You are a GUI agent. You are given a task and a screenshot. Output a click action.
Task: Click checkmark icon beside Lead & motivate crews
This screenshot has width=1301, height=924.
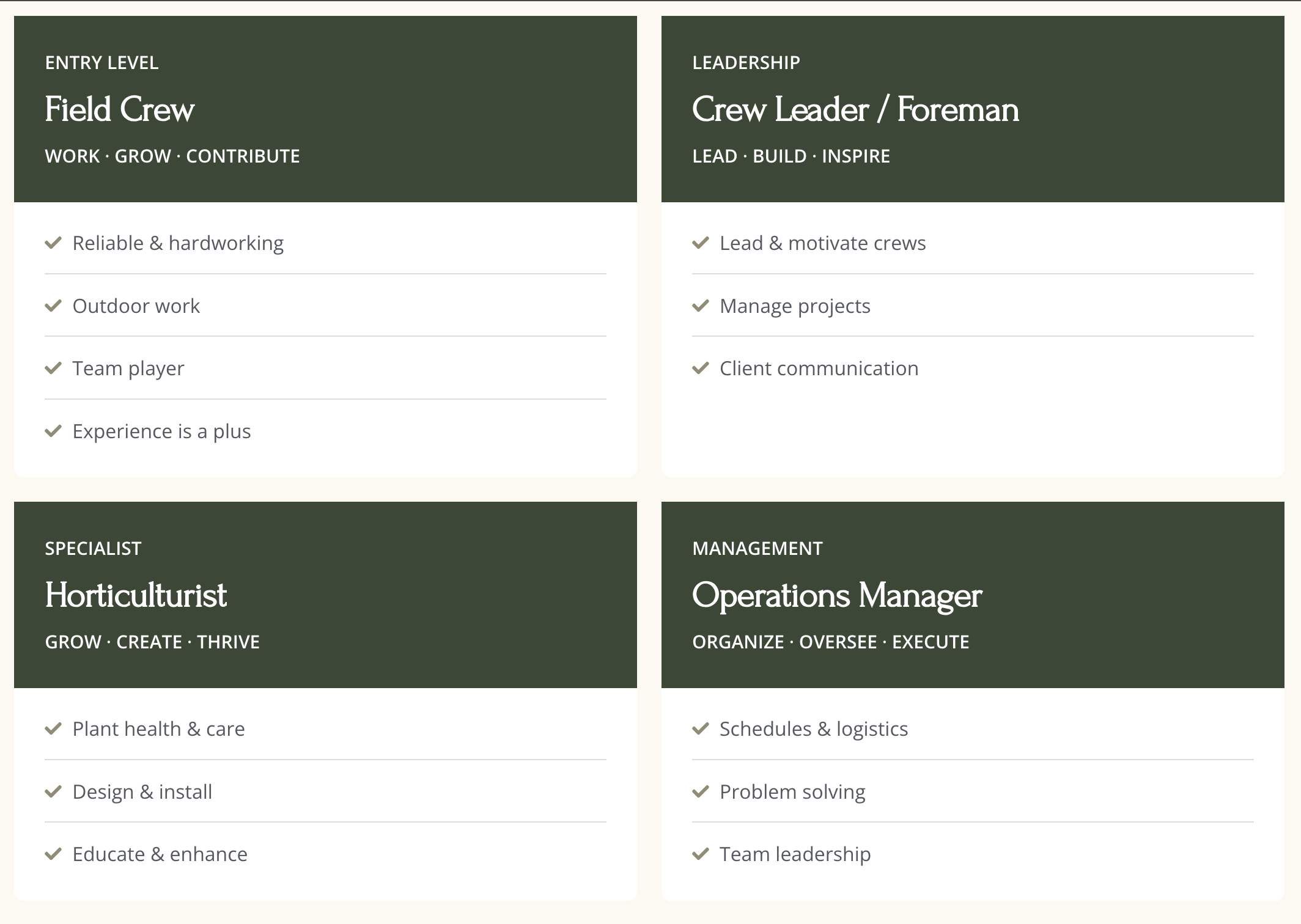701,243
